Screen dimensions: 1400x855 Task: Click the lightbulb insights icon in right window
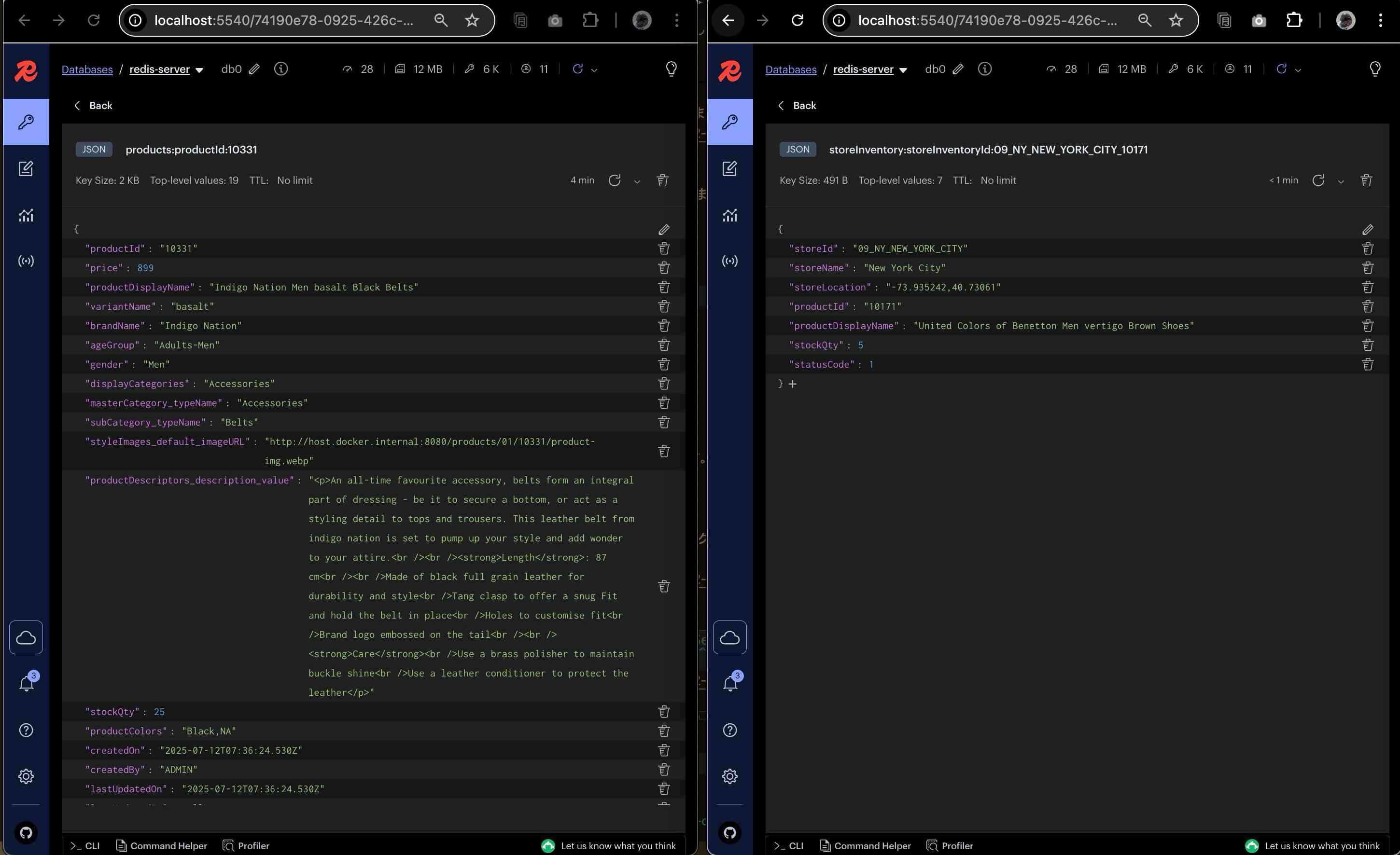point(1374,69)
